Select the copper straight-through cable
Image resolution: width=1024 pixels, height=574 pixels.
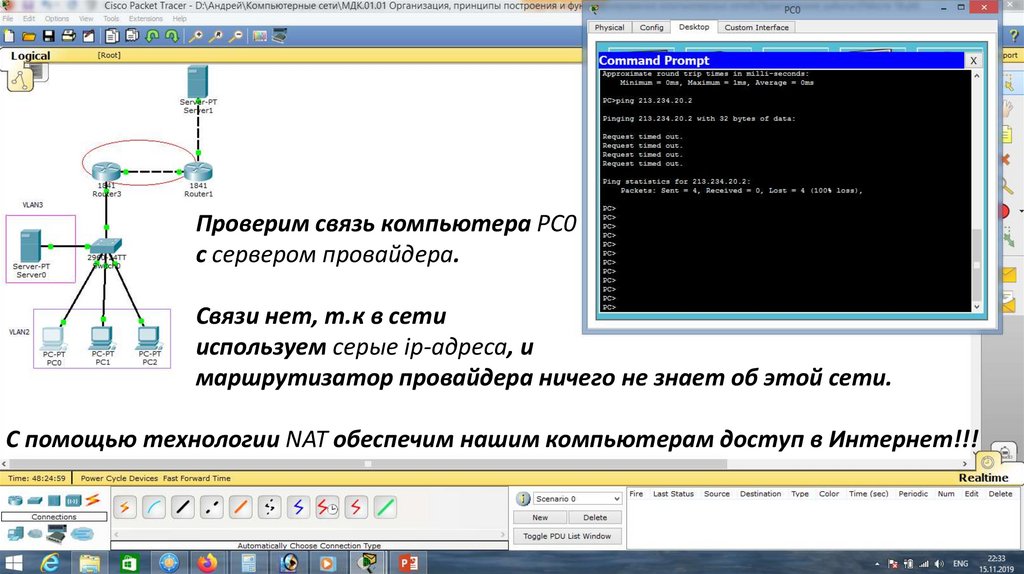[183, 507]
